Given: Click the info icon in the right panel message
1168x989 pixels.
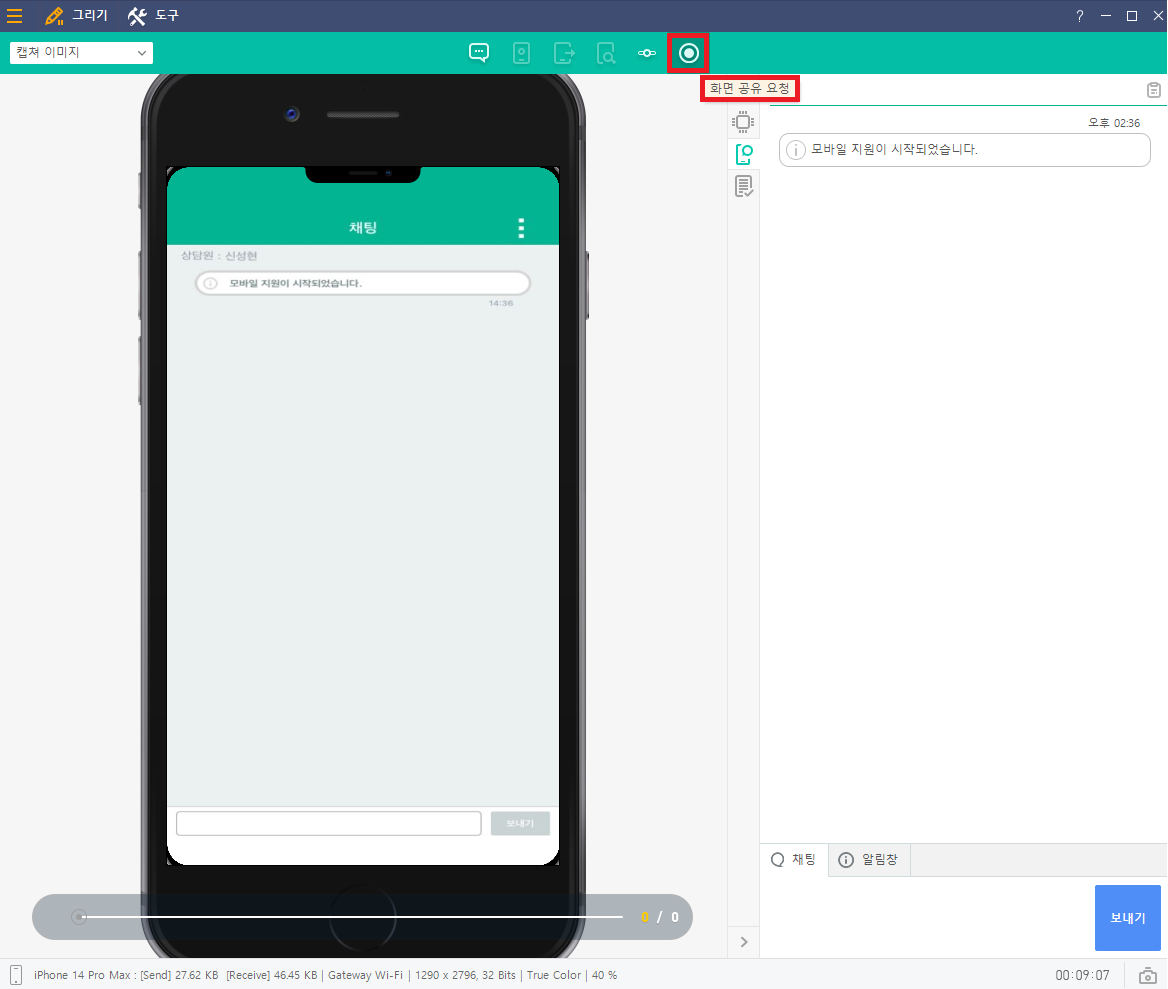Looking at the screenshot, I should [796, 150].
